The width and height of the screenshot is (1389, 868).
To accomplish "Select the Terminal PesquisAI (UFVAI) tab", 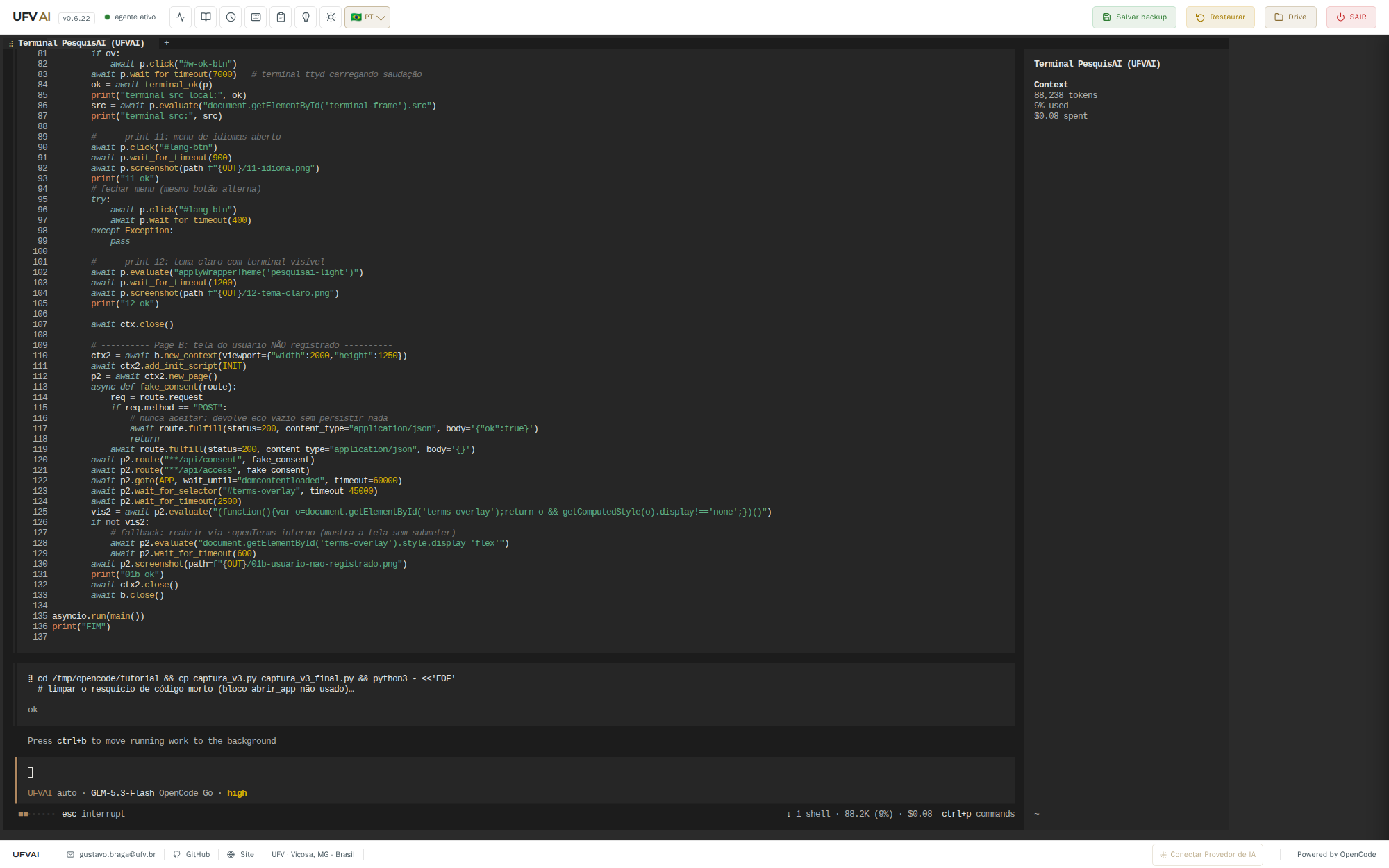I will pos(81,43).
